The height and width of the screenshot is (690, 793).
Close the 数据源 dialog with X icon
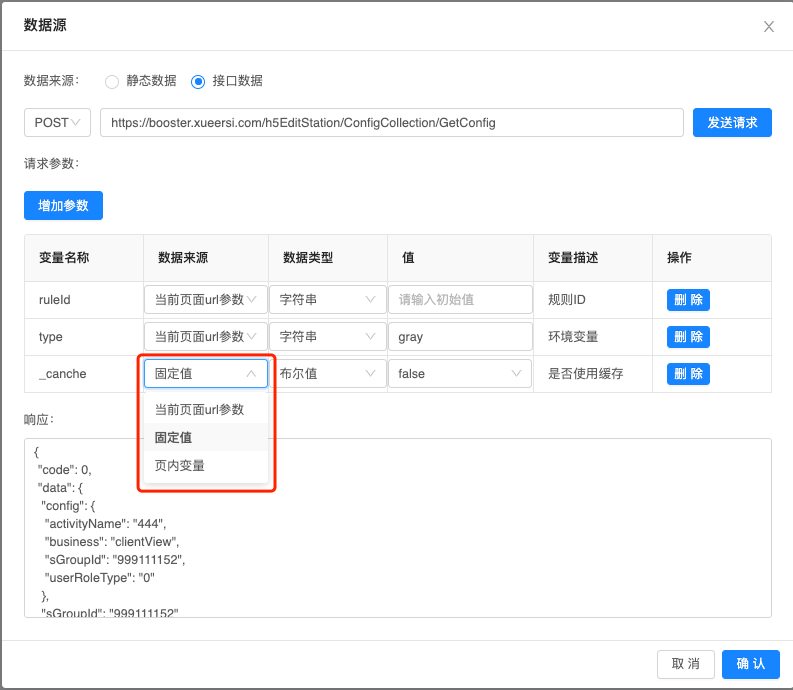pos(768,27)
